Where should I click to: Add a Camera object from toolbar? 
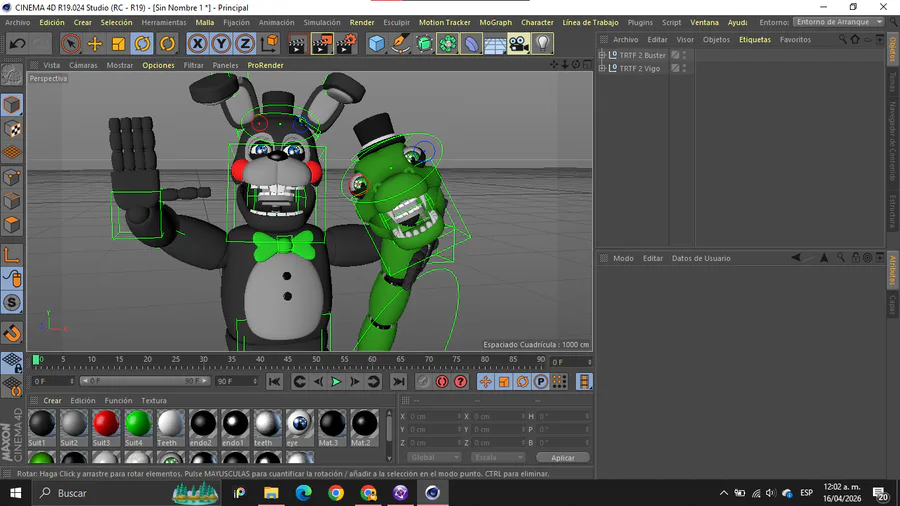518,43
